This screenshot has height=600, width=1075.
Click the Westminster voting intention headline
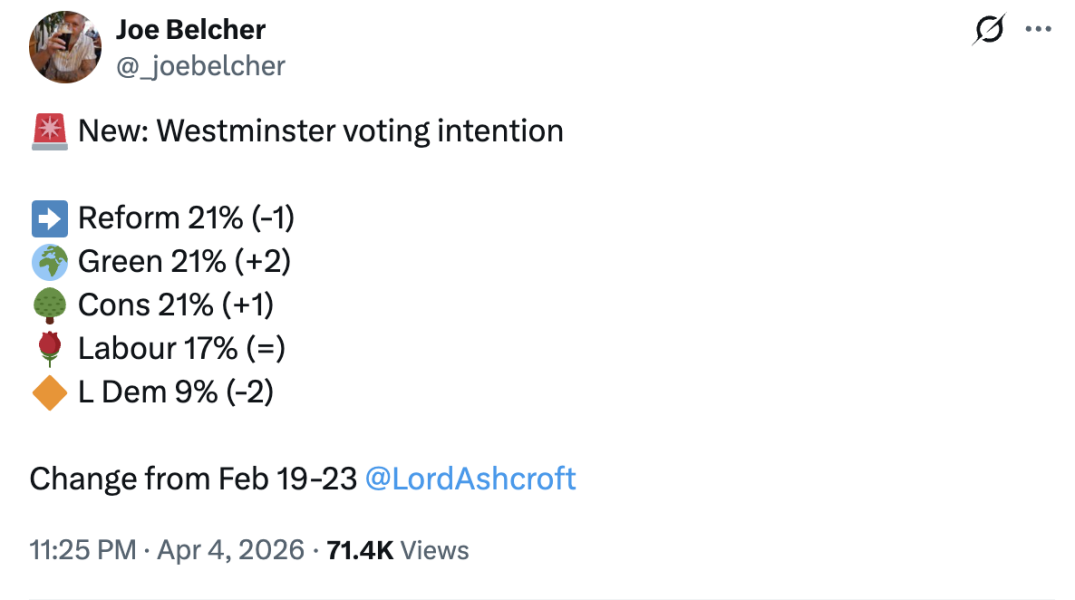coord(320,130)
